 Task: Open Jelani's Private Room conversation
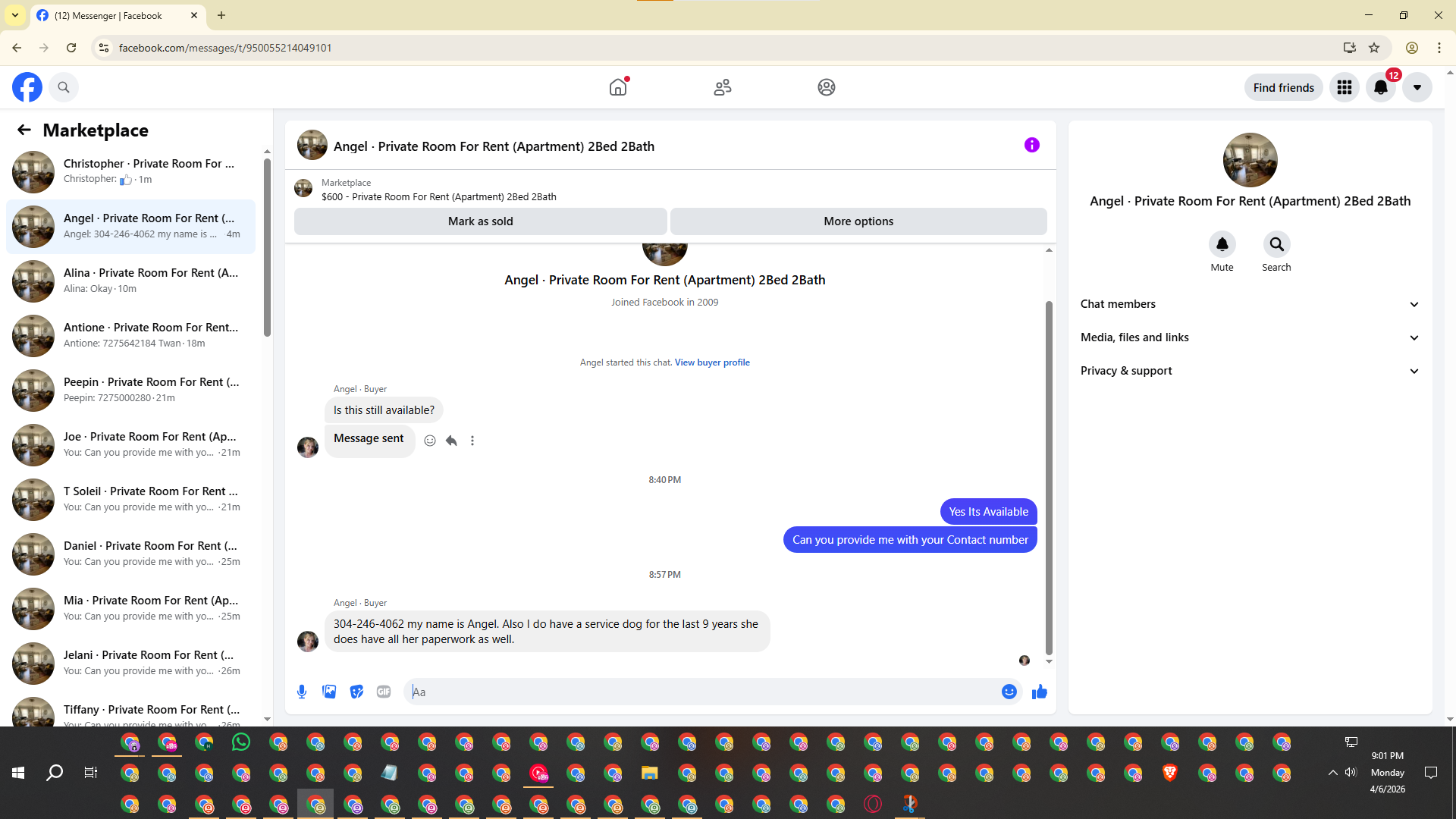pyautogui.click(x=130, y=664)
